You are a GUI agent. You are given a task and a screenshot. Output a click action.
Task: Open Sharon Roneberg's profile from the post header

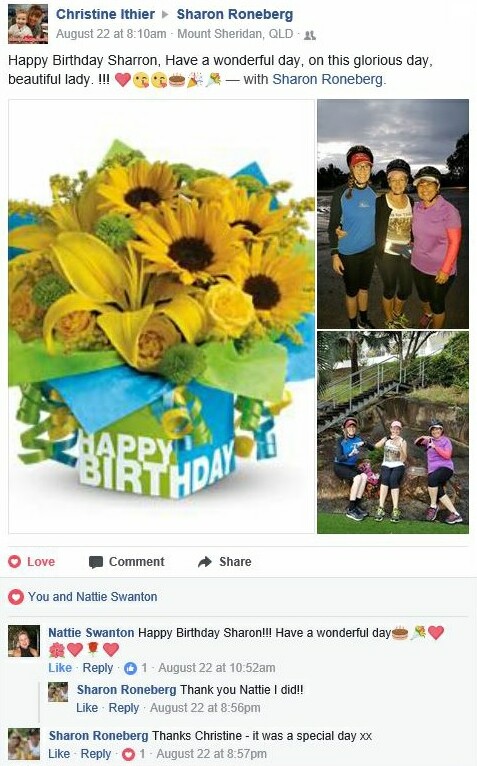pyautogui.click(x=235, y=15)
